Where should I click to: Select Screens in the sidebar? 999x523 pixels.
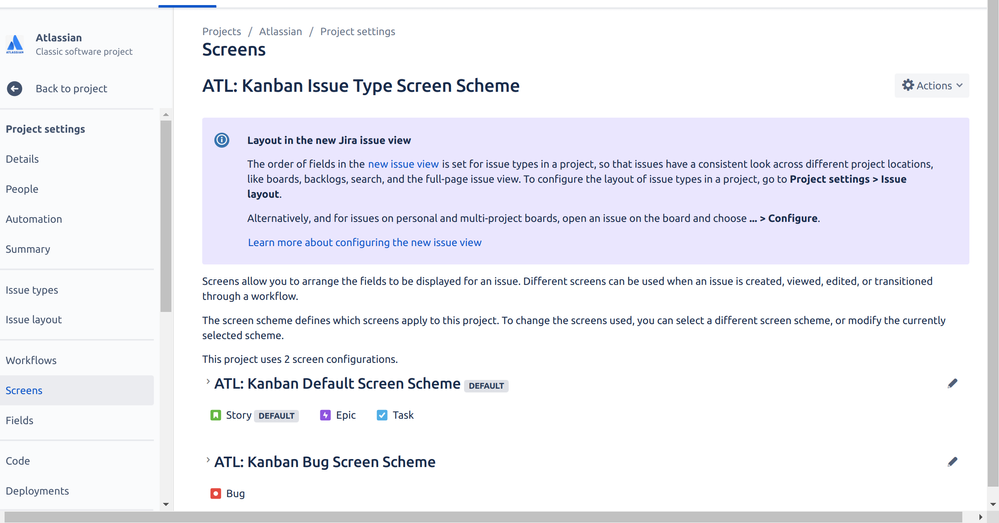pos(76,390)
